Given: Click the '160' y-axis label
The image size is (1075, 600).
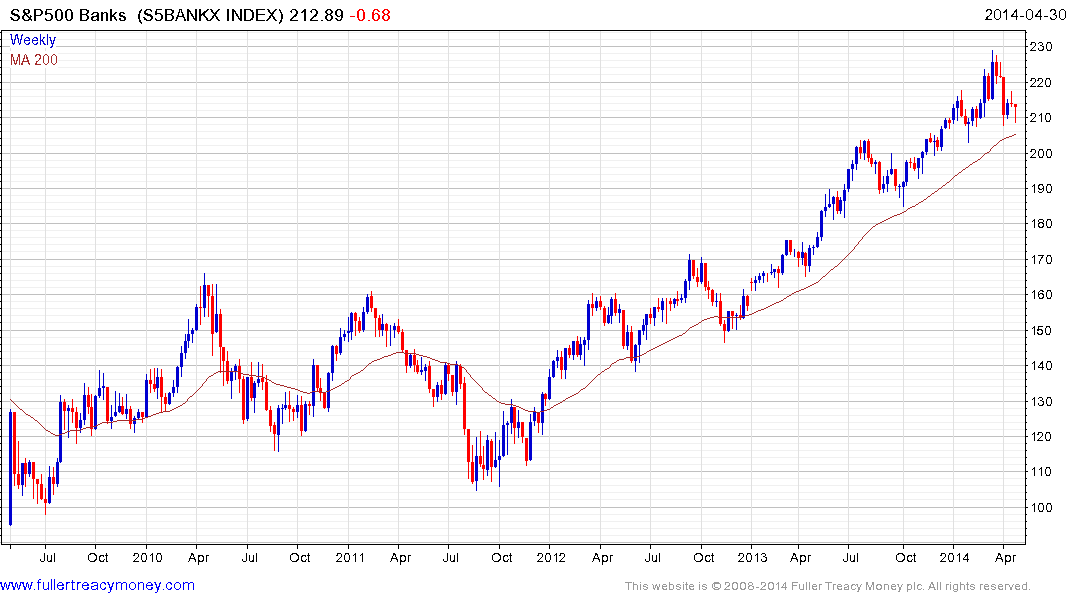Looking at the screenshot, I should pyautogui.click(x=1040, y=295).
